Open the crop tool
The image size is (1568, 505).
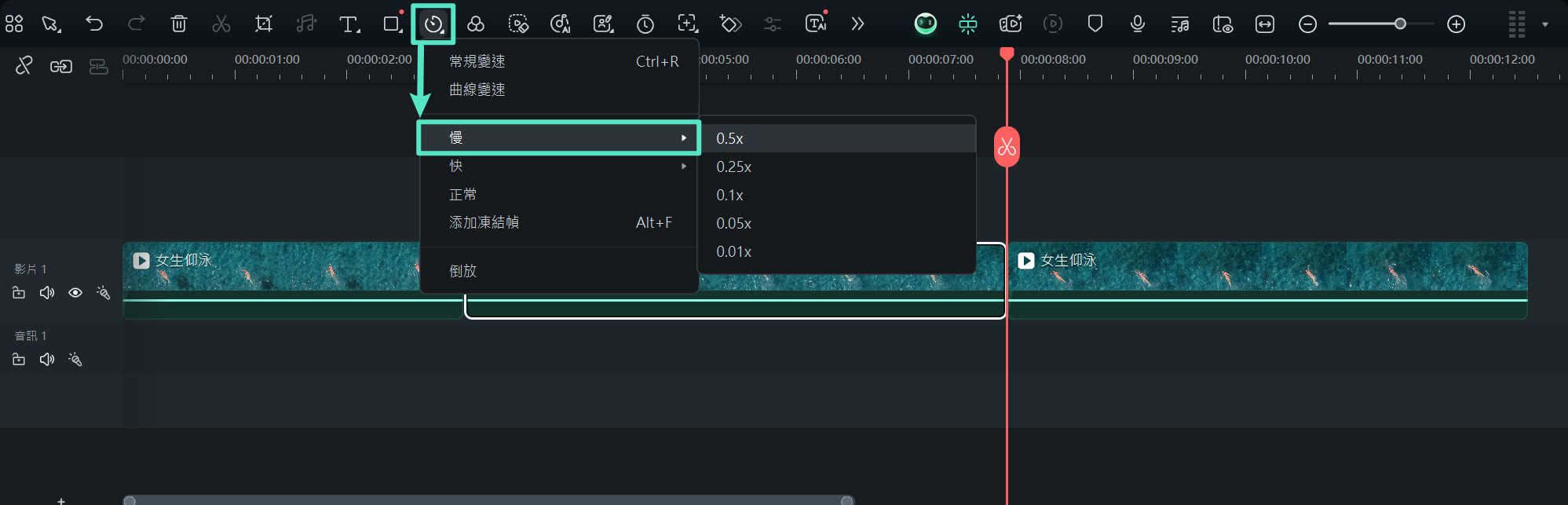coord(264,24)
